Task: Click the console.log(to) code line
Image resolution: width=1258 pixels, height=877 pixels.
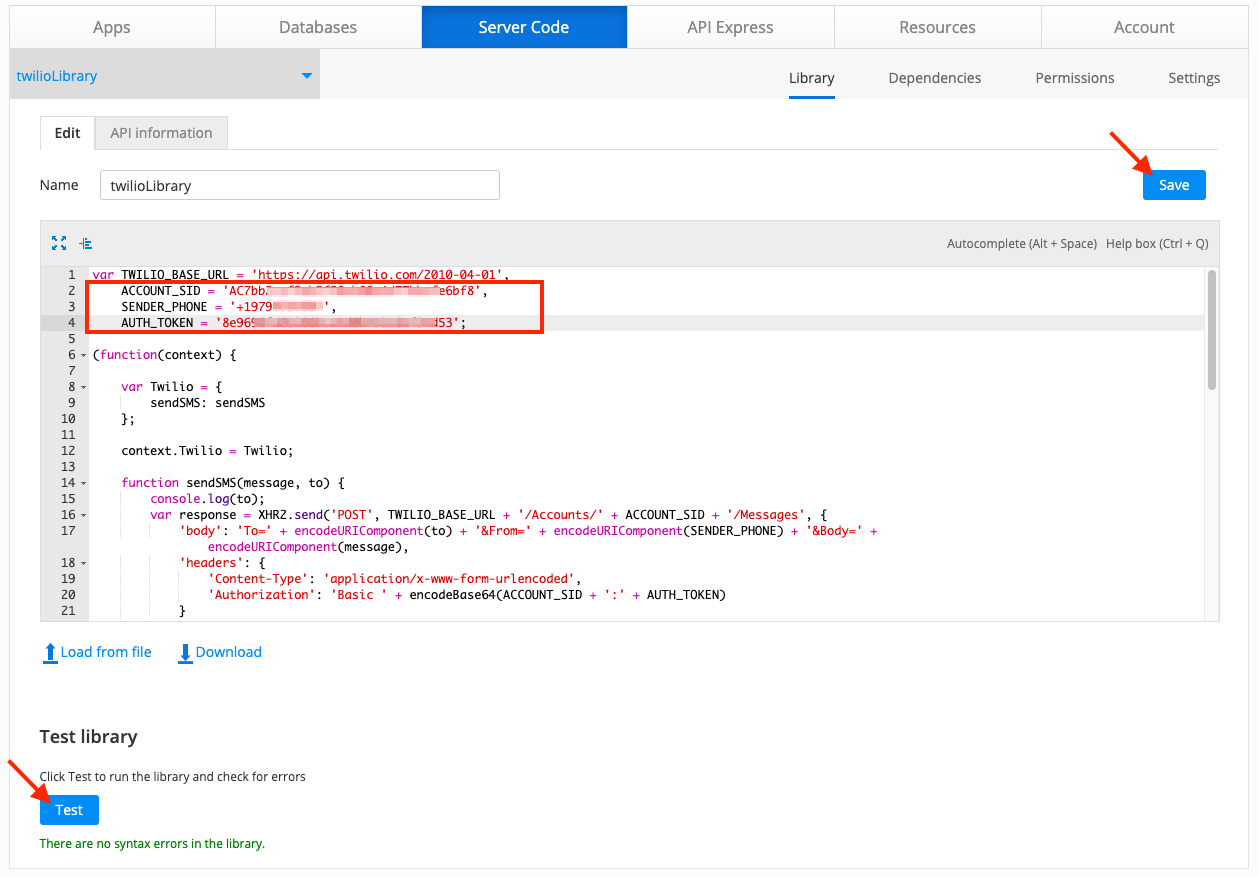Action: click(x=208, y=499)
